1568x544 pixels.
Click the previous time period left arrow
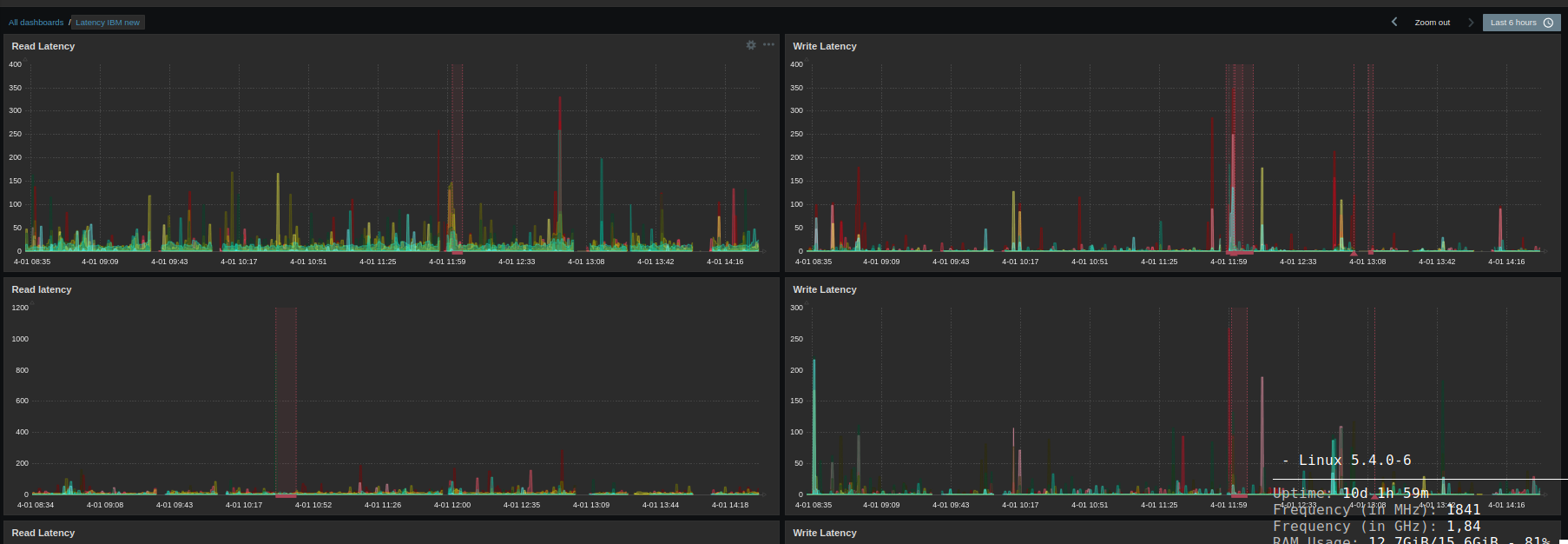(x=1394, y=23)
